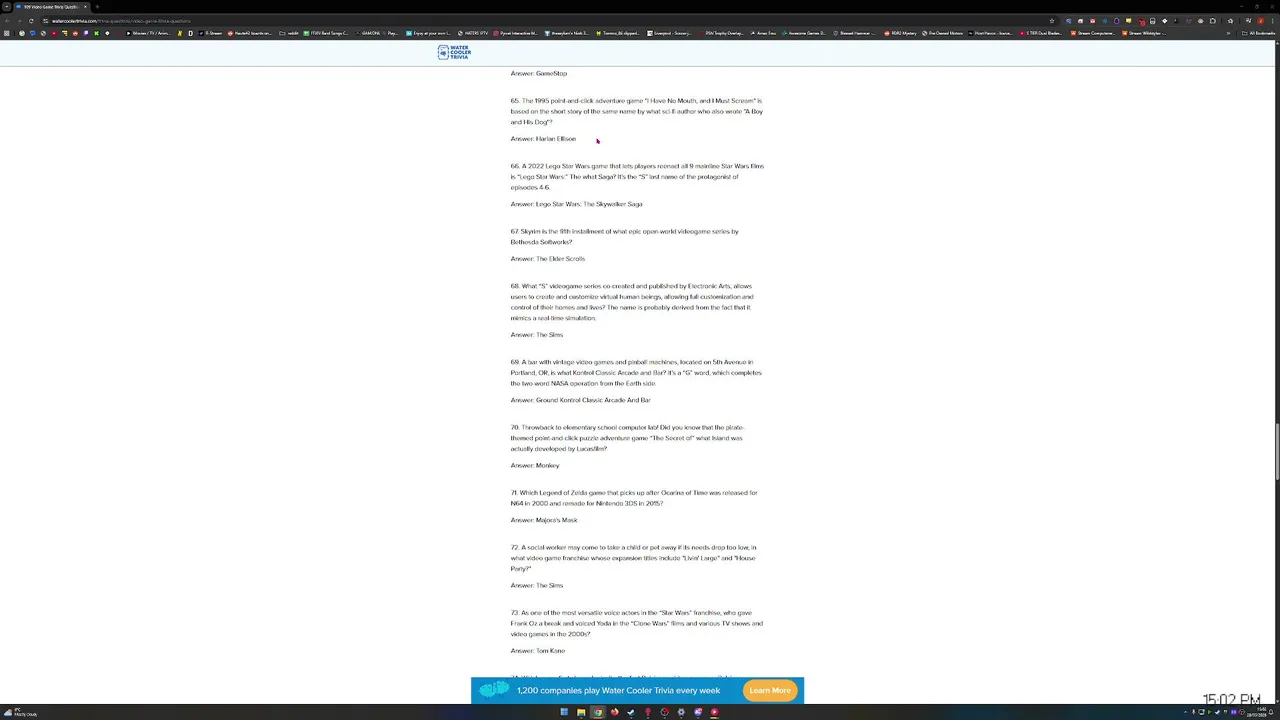Click question 71 about Legend of Zelda
Screen dimensions: 1280x720
tap(634, 498)
